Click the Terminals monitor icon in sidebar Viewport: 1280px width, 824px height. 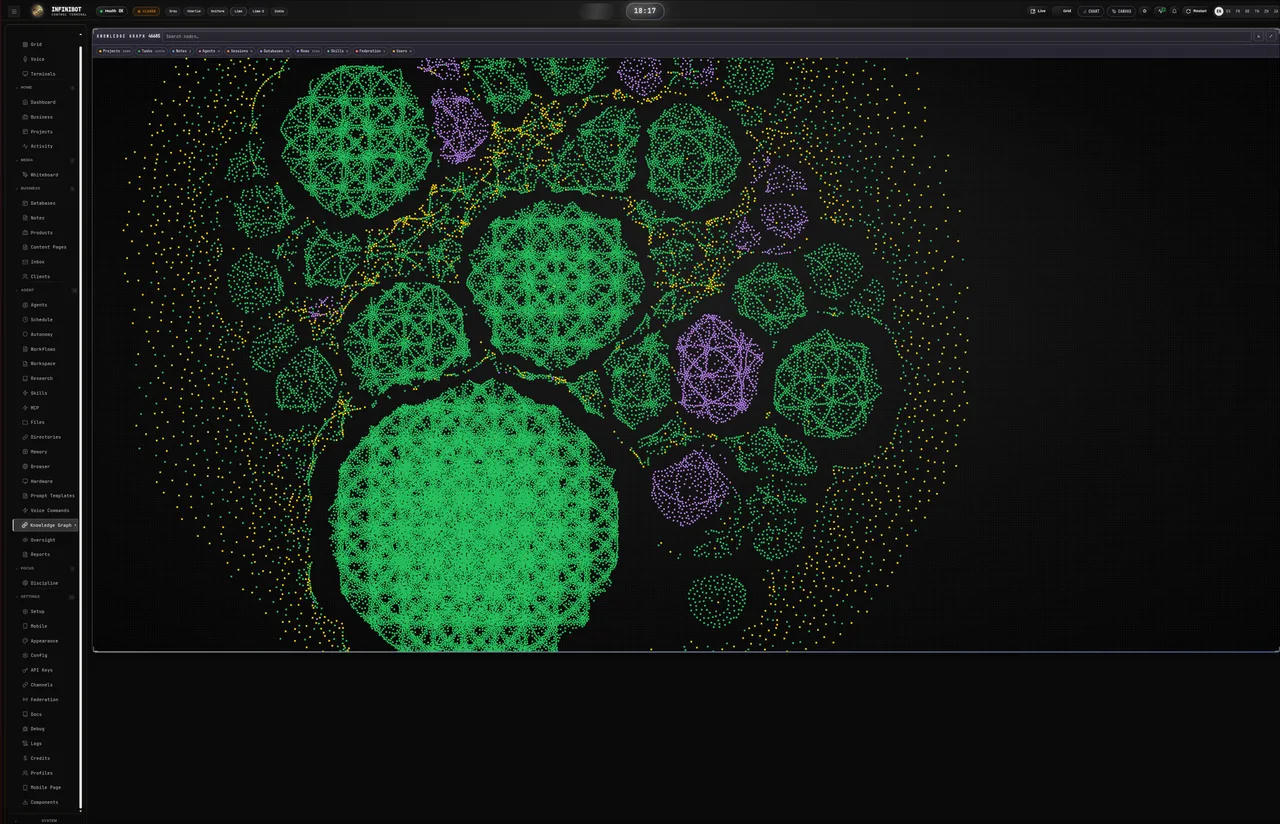click(24, 74)
